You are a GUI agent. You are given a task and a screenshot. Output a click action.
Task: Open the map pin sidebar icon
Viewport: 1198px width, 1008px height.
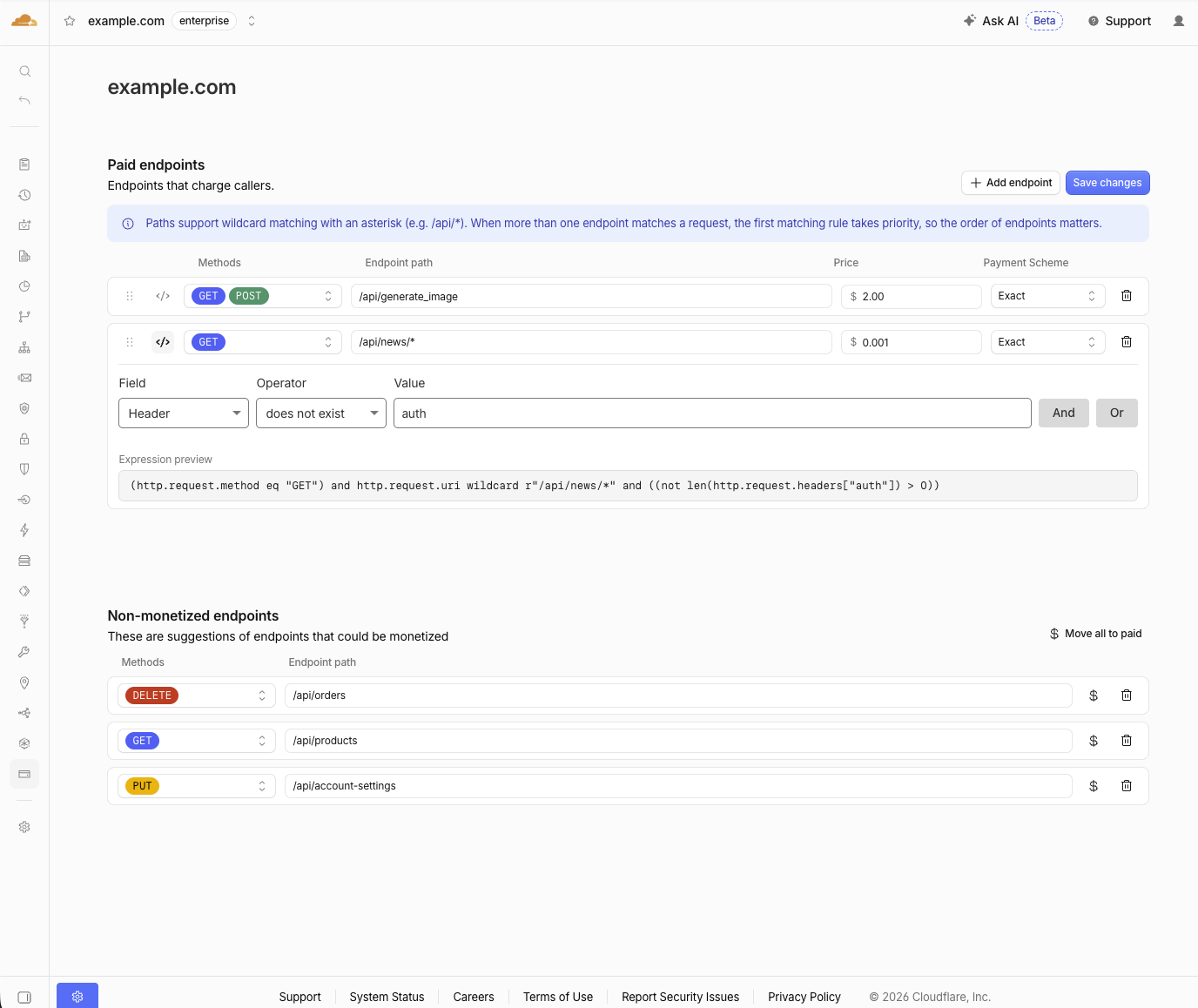point(24,682)
